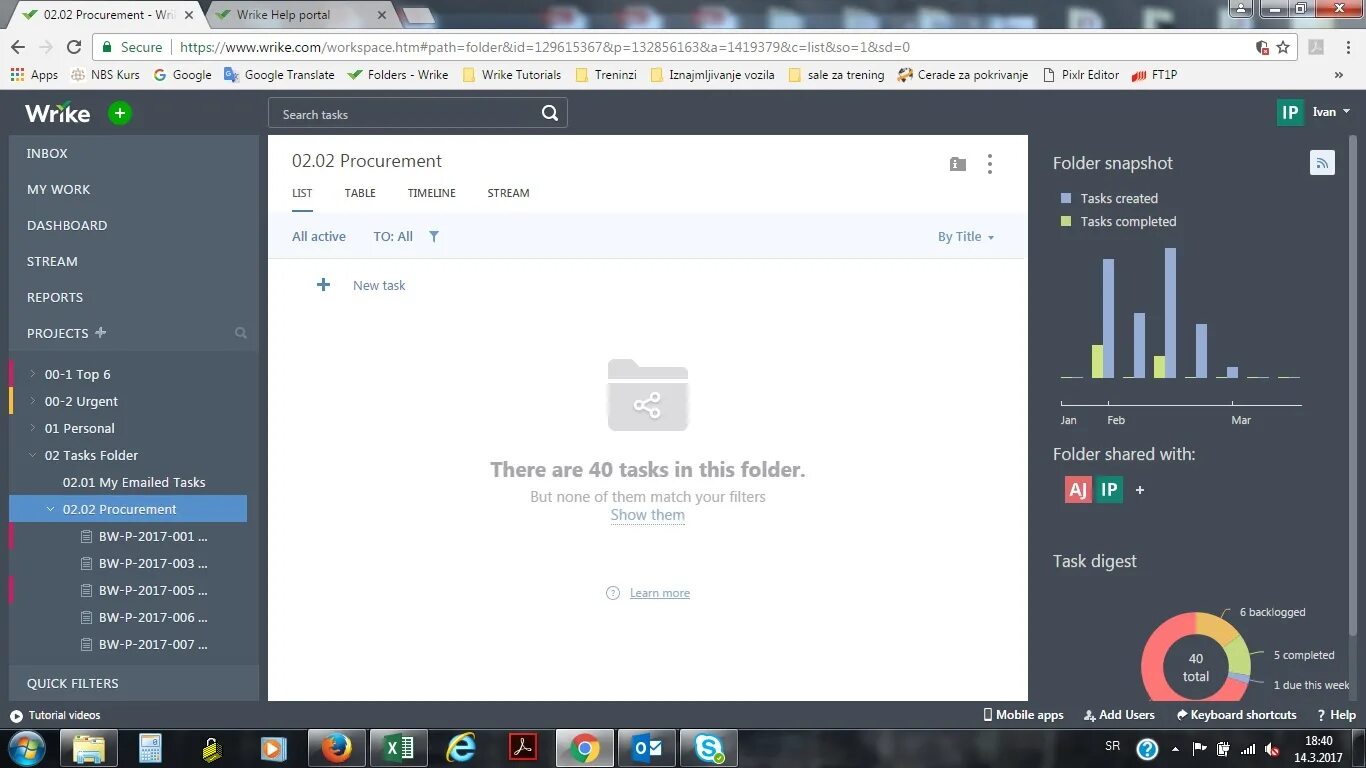This screenshot has height=768, width=1366.
Task: Click the Windows Start button
Action: click(25, 747)
